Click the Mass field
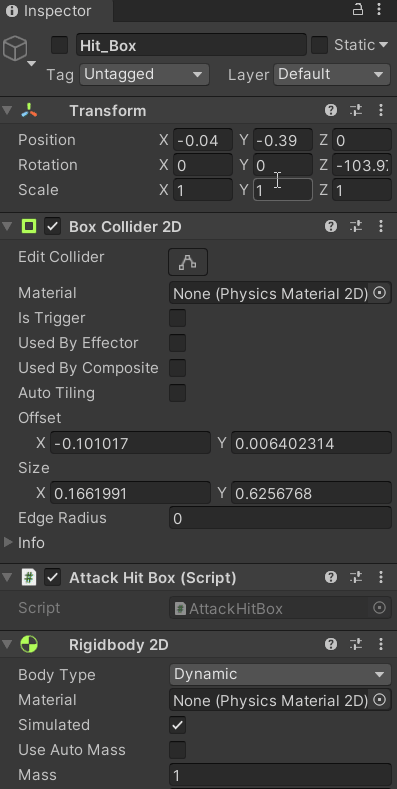The height and width of the screenshot is (789, 397). point(280,775)
